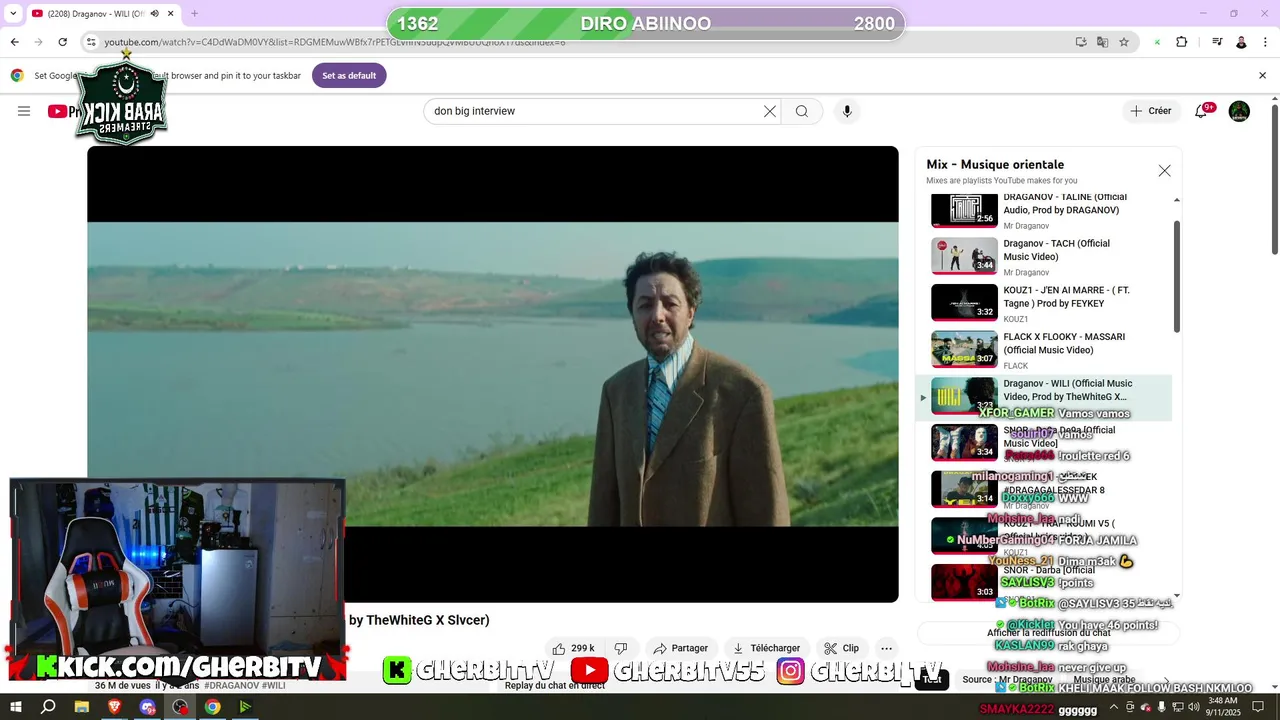
Task: Install or cast icon in address bar
Action: [x=1081, y=42]
